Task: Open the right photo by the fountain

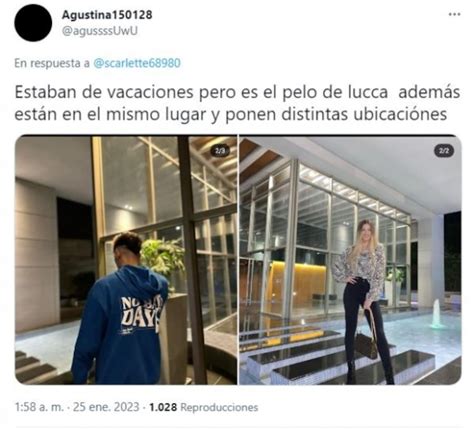Action: tap(350, 260)
